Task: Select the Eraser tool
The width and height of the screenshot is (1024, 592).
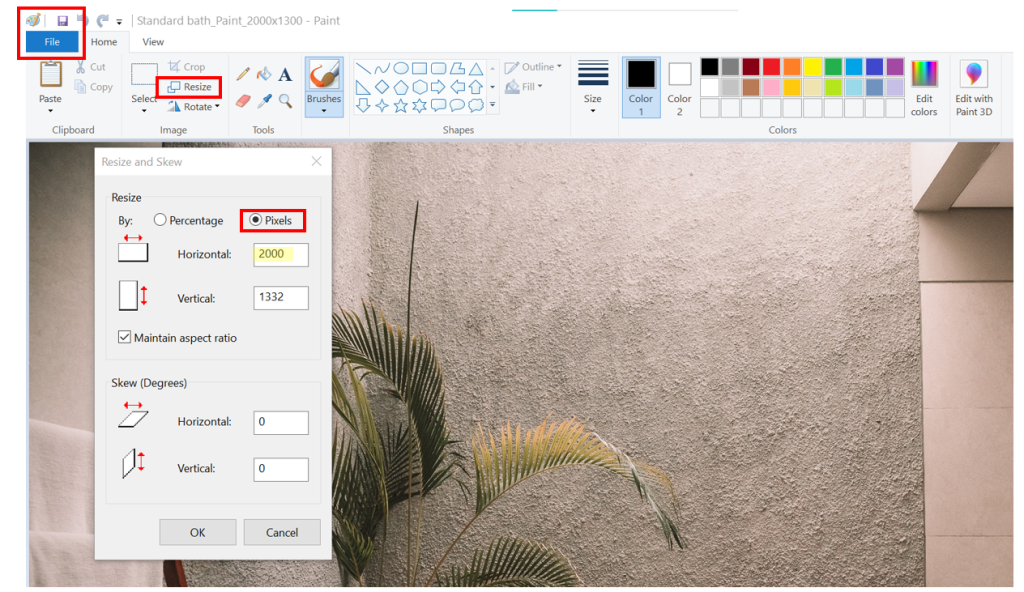Action: click(x=243, y=100)
